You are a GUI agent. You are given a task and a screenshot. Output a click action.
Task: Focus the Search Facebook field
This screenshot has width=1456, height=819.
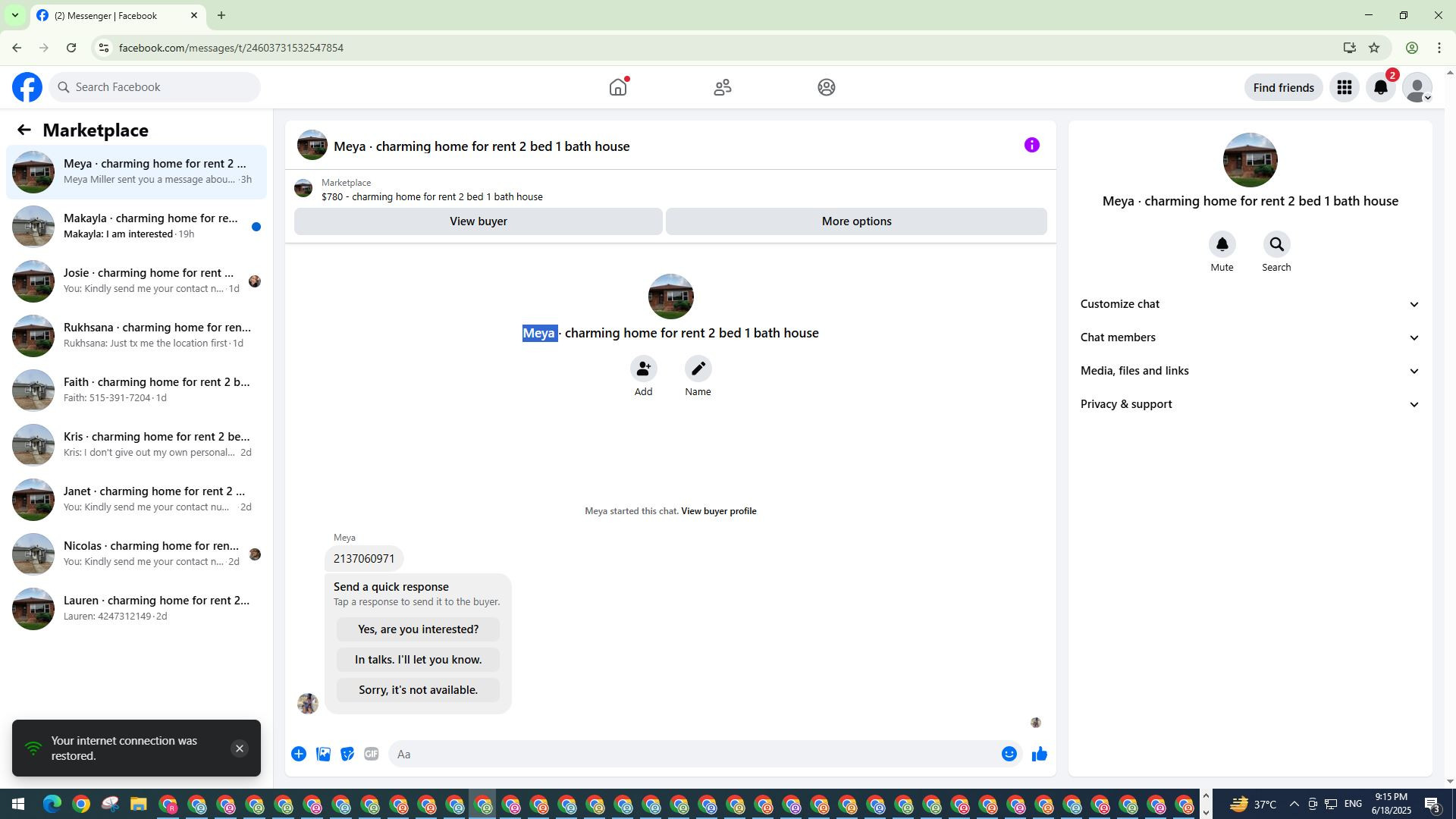[x=155, y=87]
